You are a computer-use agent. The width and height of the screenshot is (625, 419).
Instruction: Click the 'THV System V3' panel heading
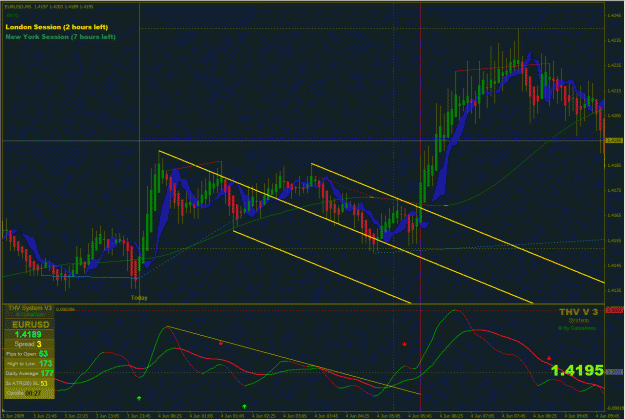click(x=30, y=308)
